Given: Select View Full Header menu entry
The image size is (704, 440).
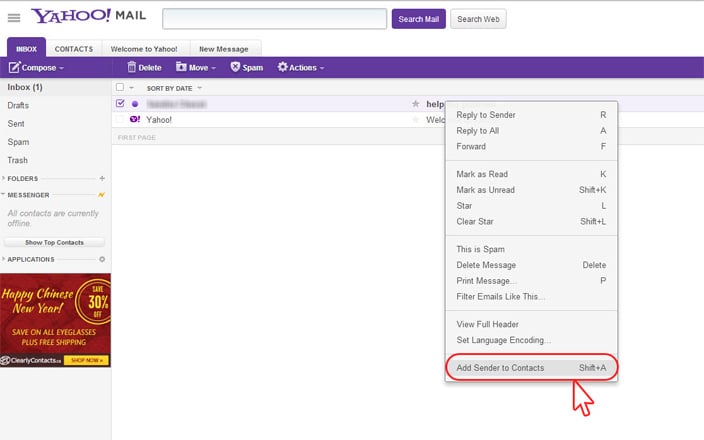Looking at the screenshot, I should coord(531,324).
